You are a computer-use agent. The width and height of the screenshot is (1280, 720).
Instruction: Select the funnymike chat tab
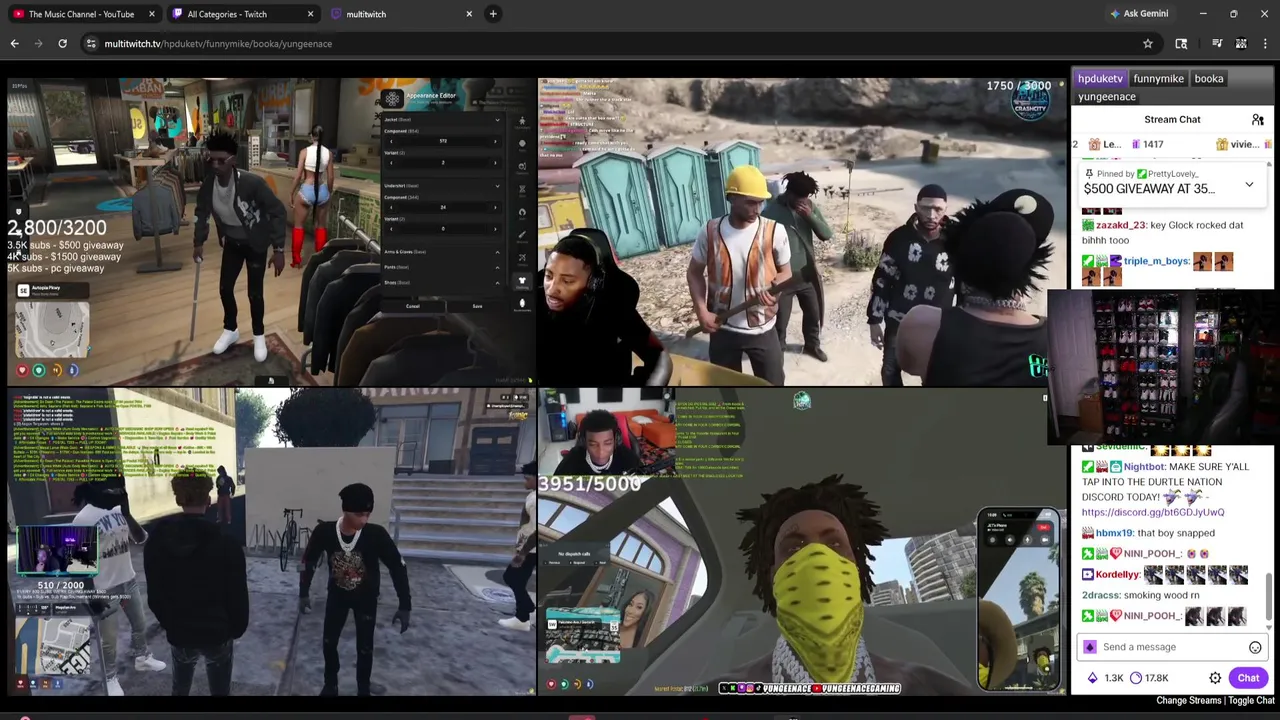(1158, 78)
